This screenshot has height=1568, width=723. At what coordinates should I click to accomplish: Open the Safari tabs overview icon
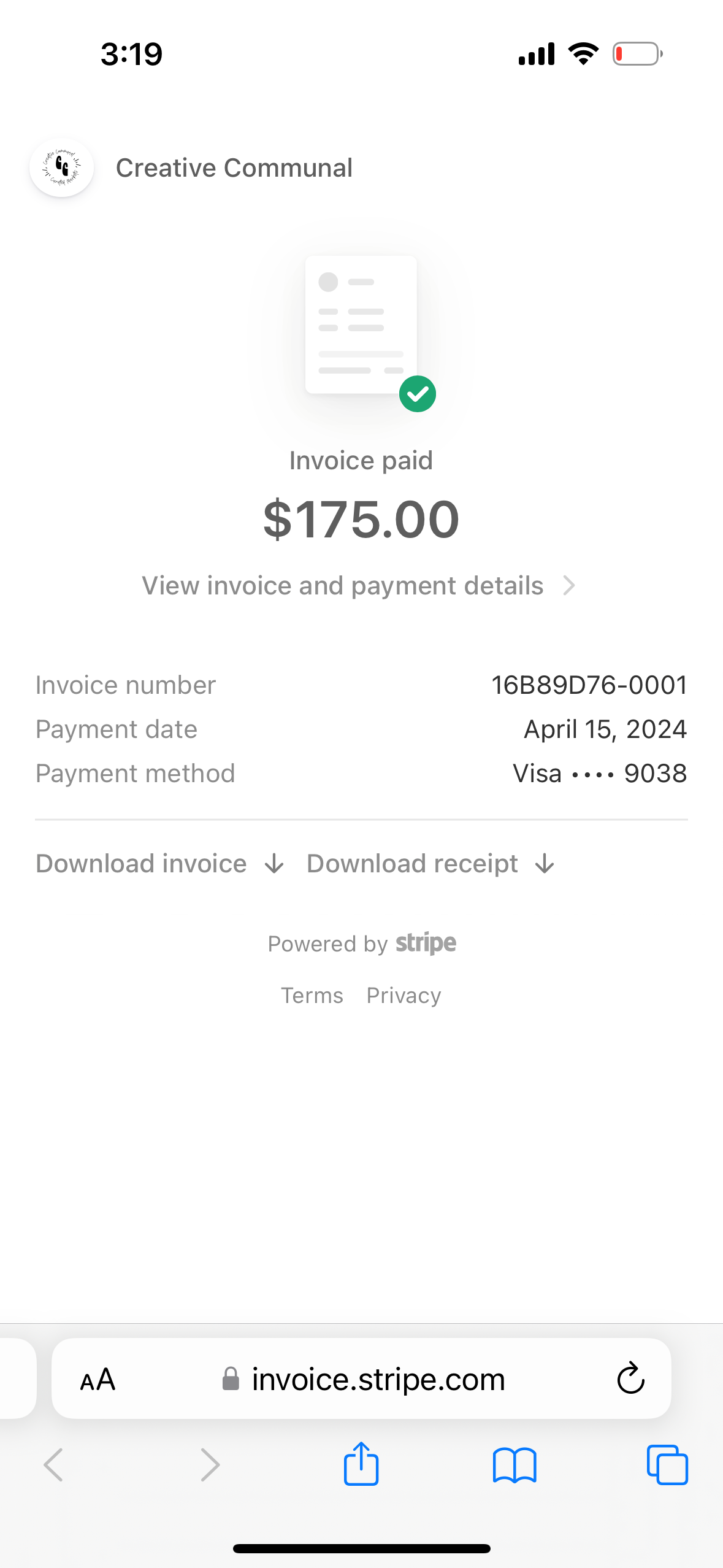[x=667, y=1465]
